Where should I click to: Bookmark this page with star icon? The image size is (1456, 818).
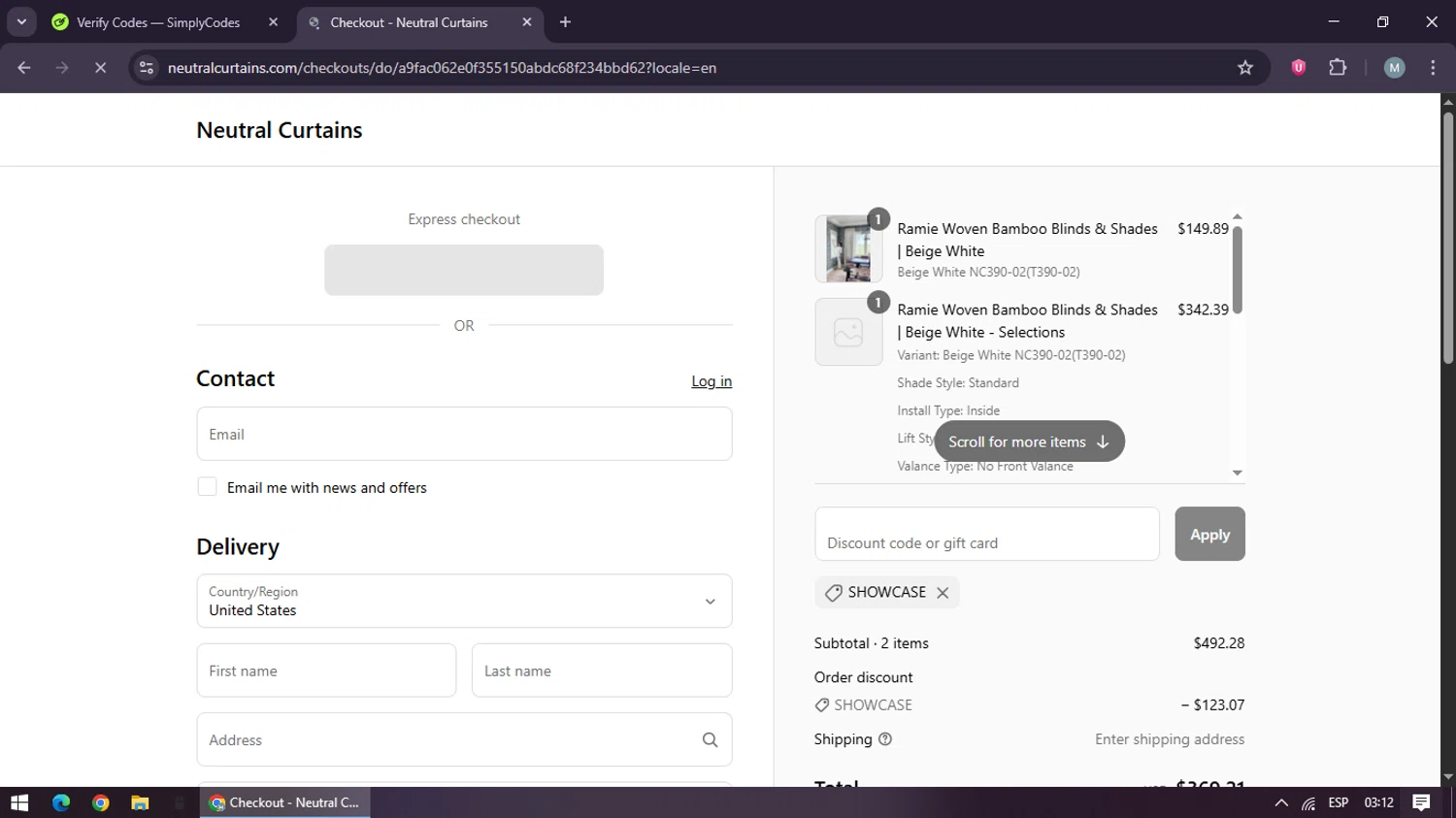1245,68
